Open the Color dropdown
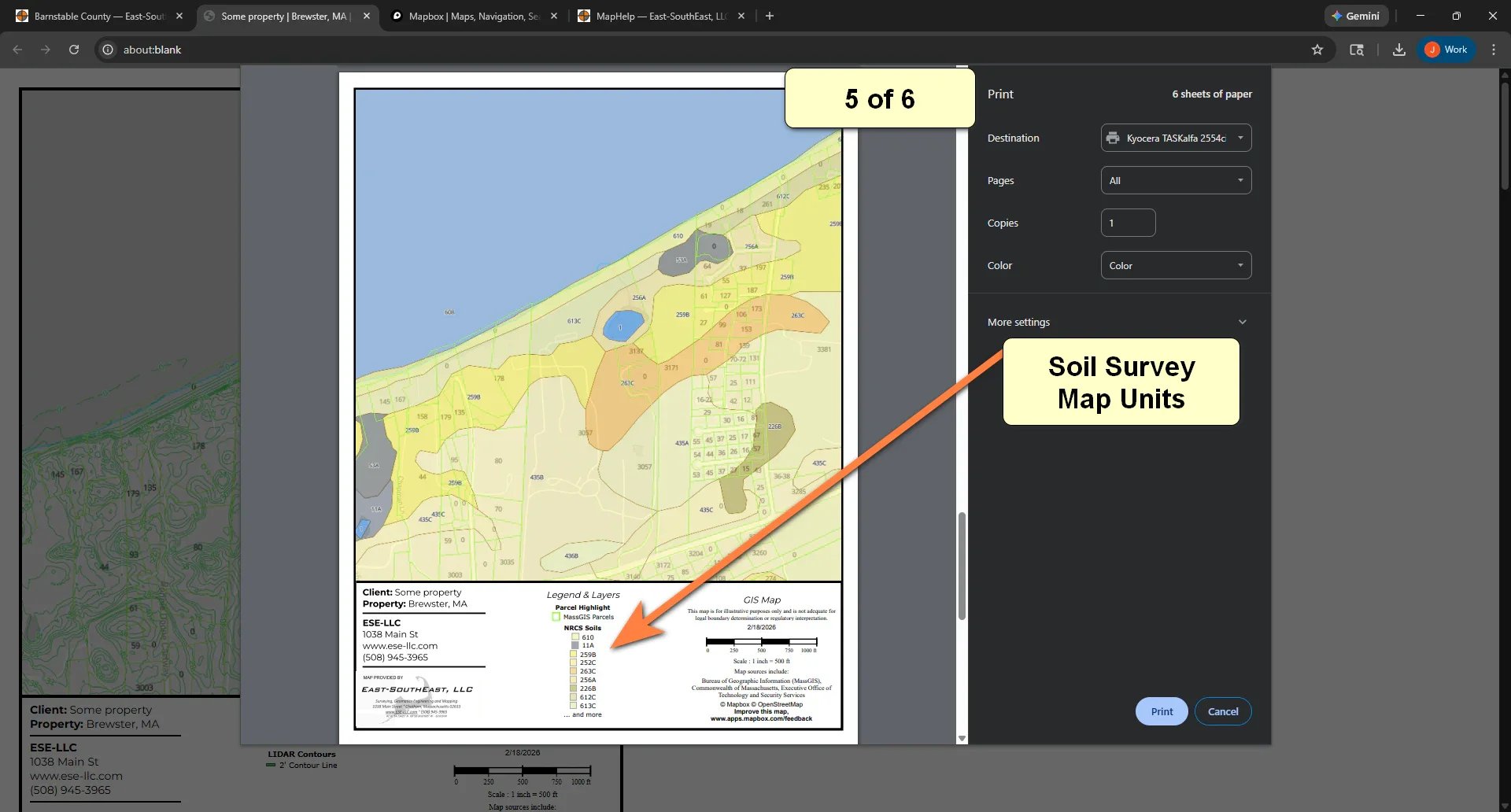The height and width of the screenshot is (812, 1511). click(1175, 265)
